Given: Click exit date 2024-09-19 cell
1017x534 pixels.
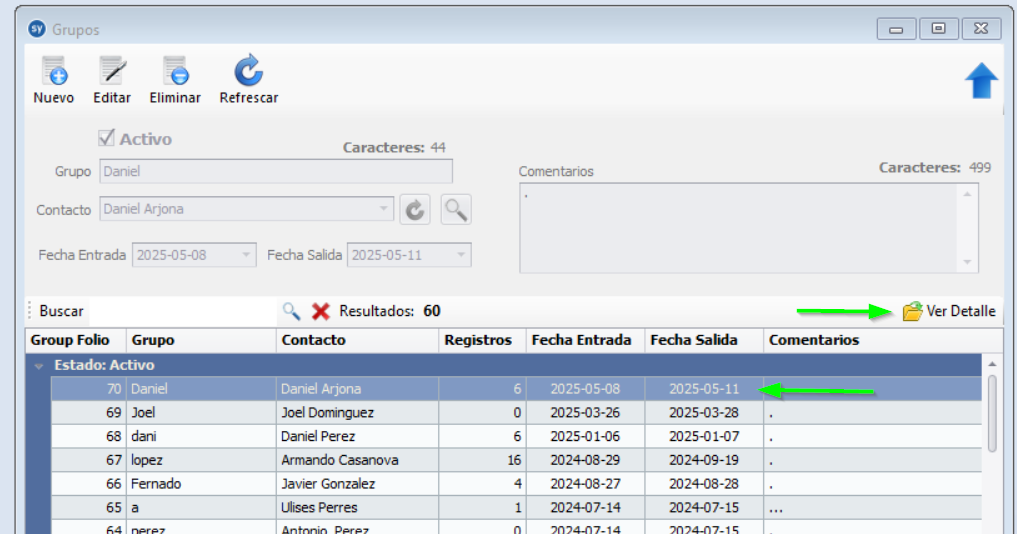Looking at the screenshot, I should (x=704, y=460).
